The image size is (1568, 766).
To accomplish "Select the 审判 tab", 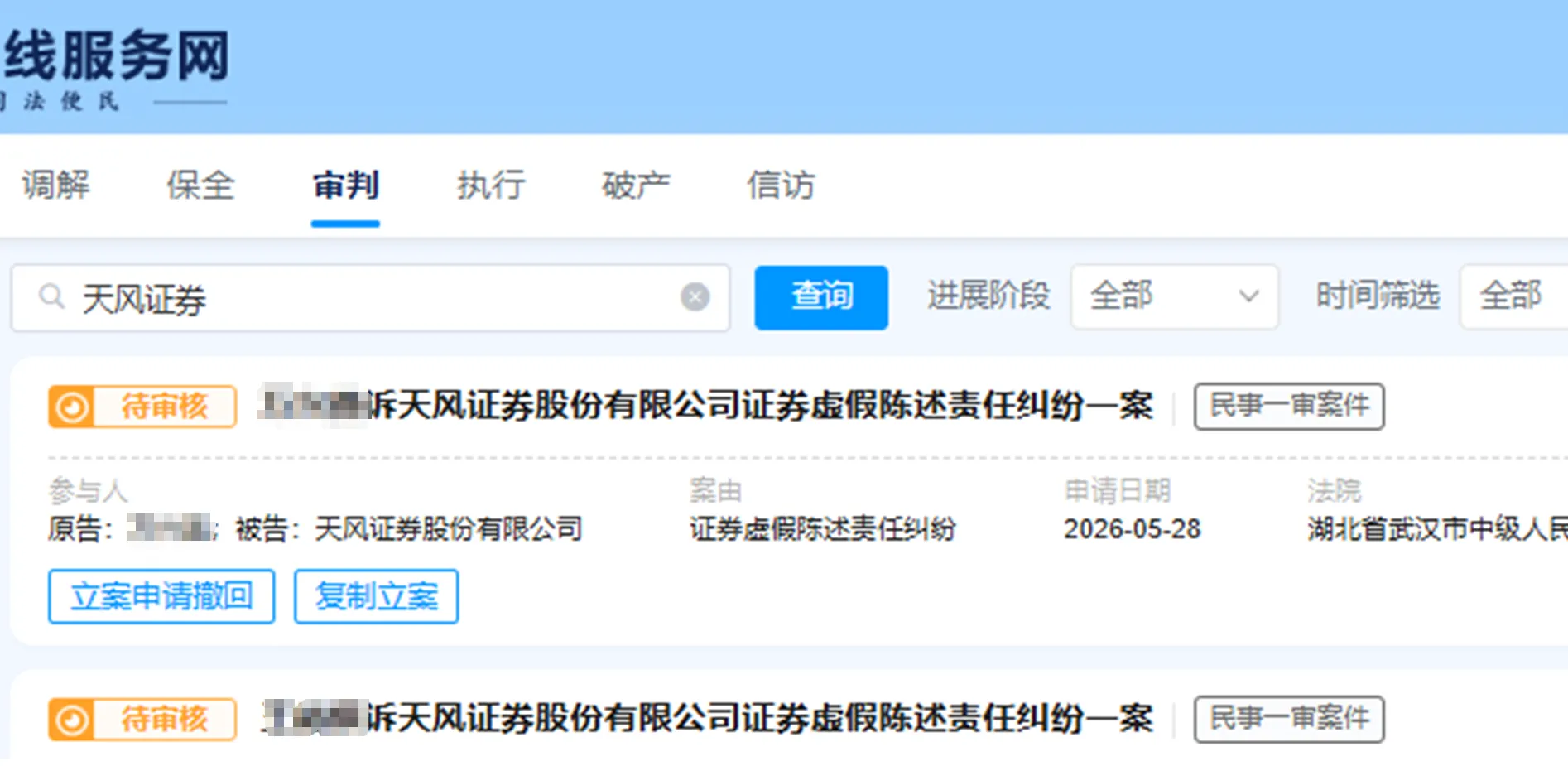I will click(x=346, y=185).
